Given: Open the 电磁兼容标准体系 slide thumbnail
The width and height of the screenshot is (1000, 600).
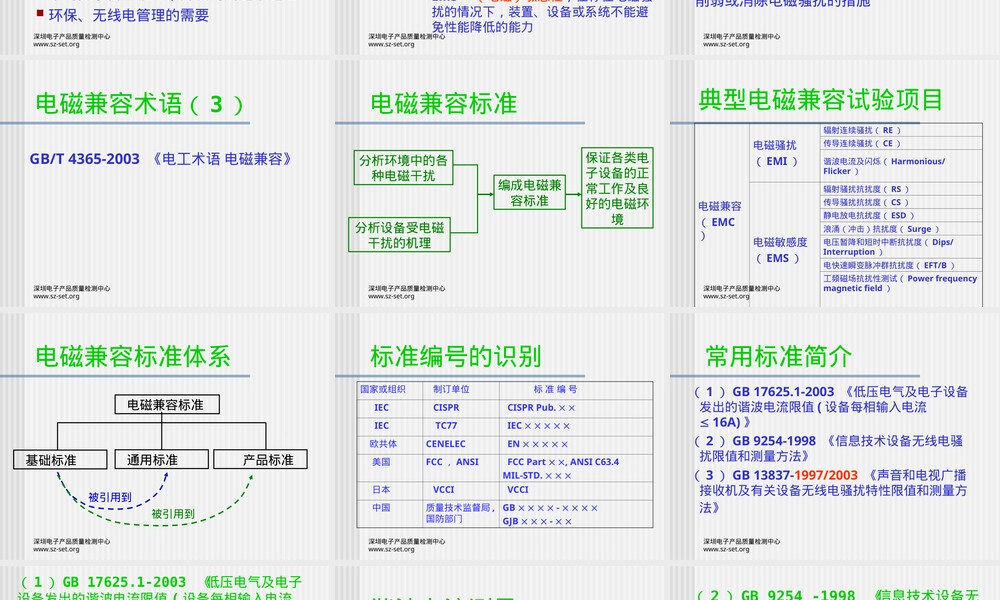Looking at the screenshot, I should click(165, 437).
